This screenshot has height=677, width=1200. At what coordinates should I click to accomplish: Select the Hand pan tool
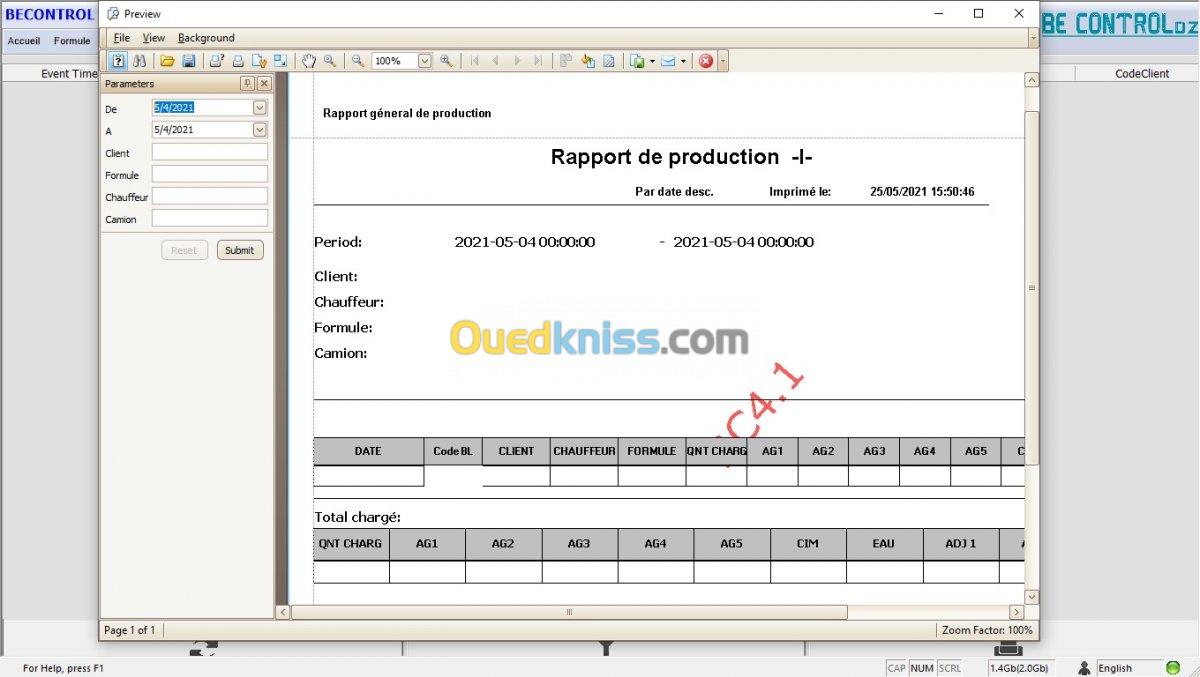pyautogui.click(x=309, y=61)
